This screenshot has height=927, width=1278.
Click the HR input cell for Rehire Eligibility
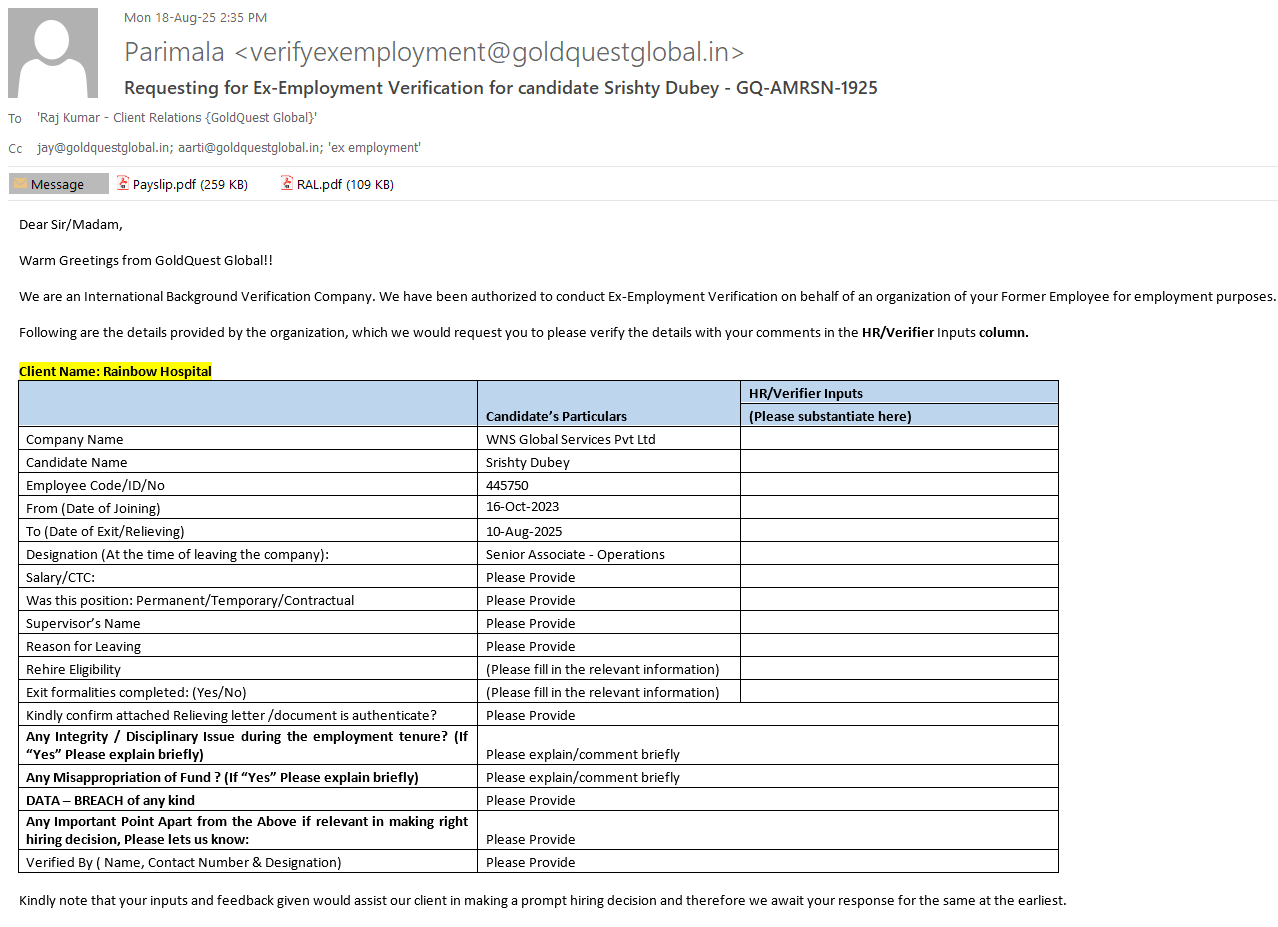pos(899,669)
